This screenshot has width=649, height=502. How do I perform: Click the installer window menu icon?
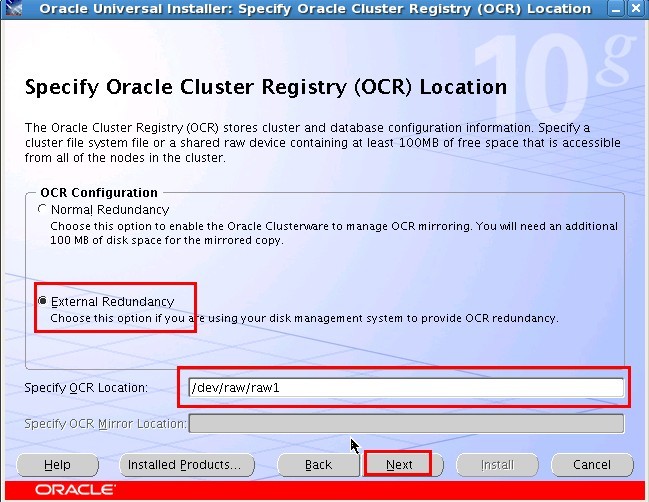pos(13,8)
